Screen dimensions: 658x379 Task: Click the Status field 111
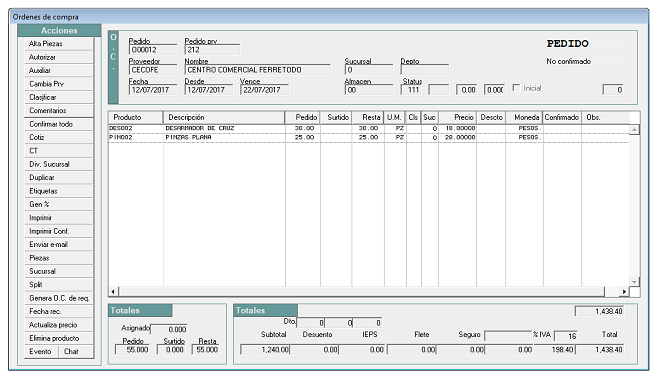coord(411,90)
